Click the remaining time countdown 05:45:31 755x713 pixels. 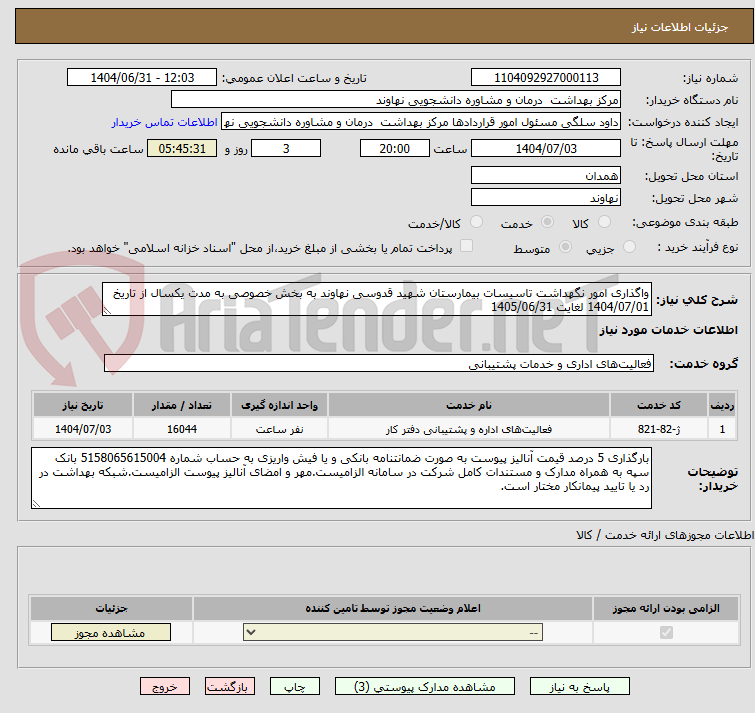tap(182, 148)
